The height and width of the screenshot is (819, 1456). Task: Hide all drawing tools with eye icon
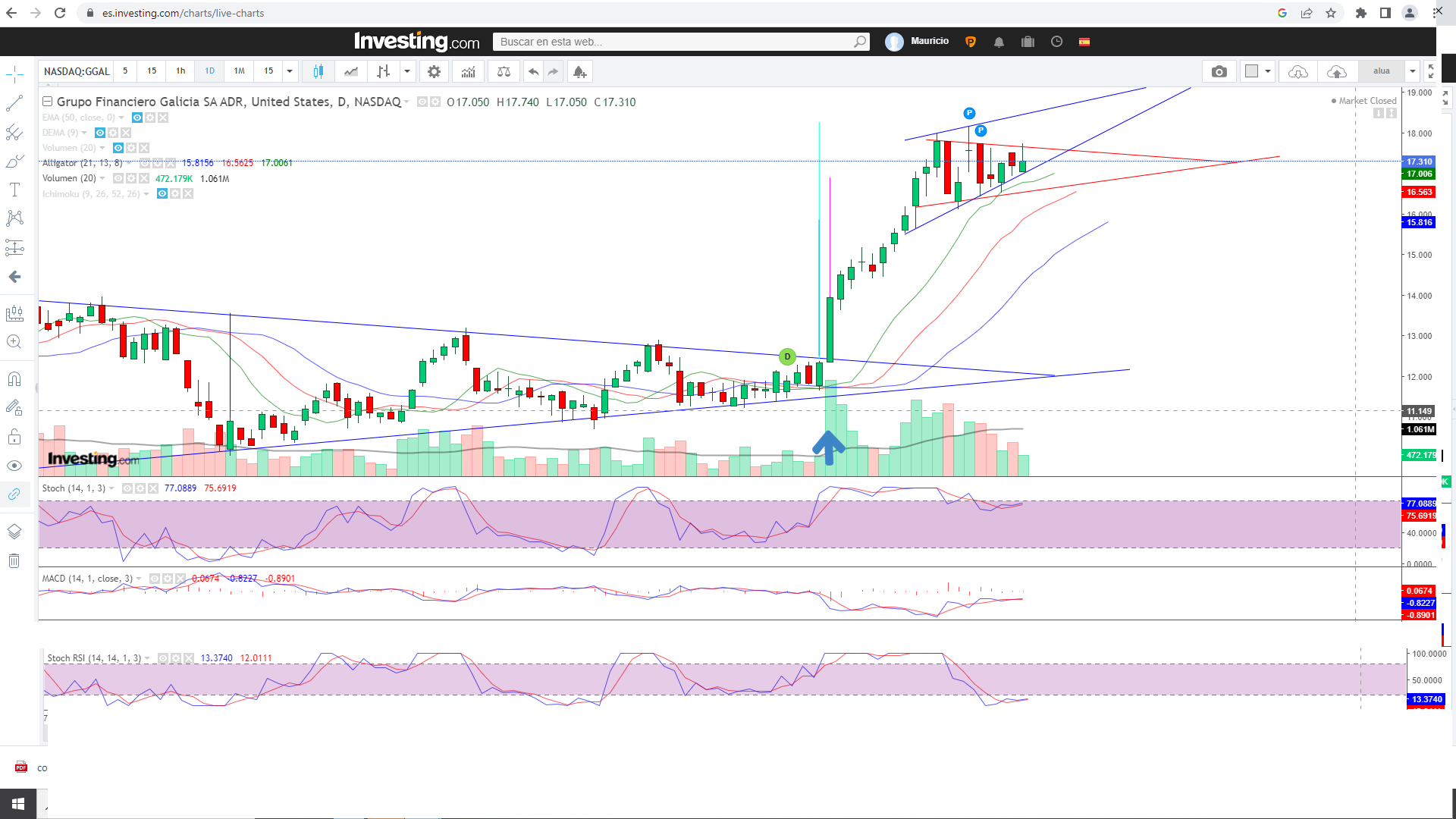click(x=14, y=466)
